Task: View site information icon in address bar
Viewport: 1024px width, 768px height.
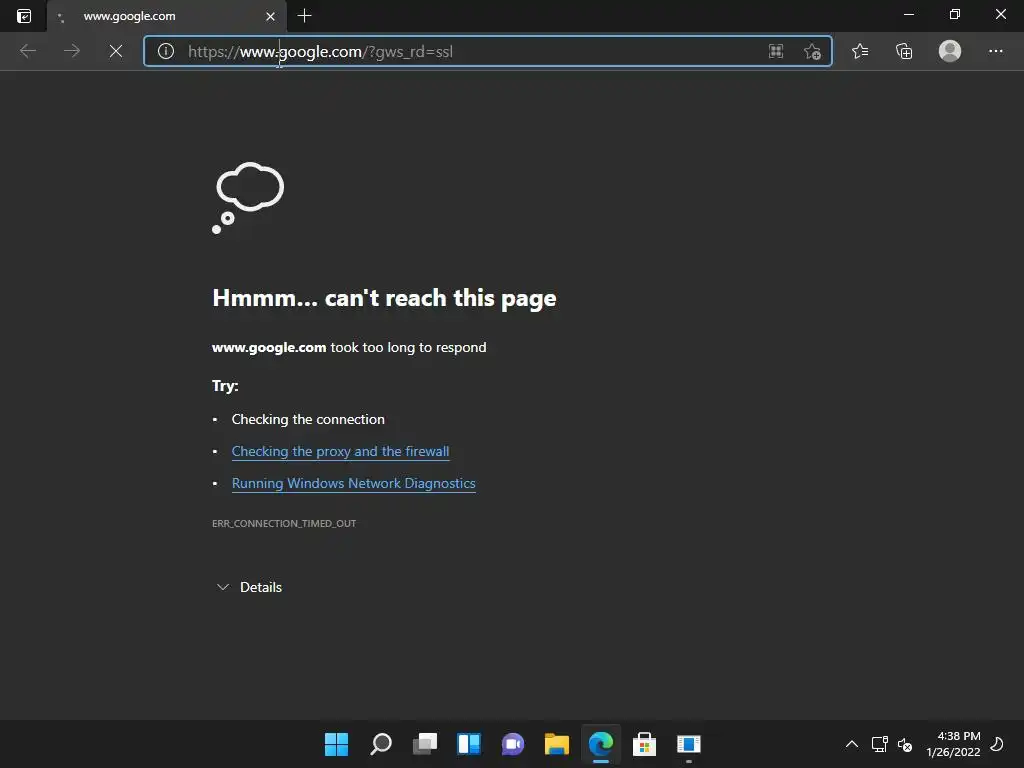Action: click(x=166, y=51)
